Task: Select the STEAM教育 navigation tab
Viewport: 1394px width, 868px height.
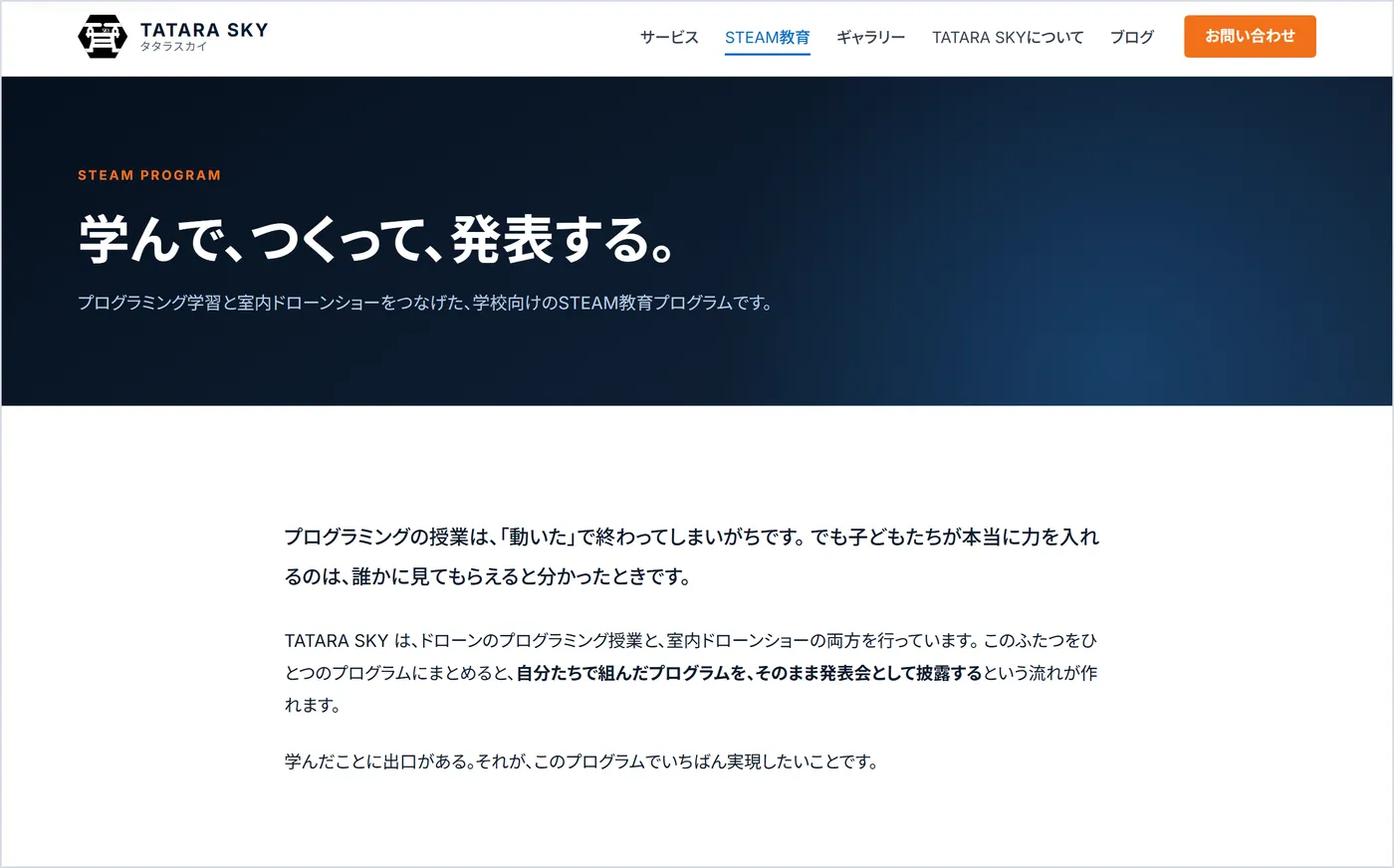Action: pyautogui.click(x=767, y=37)
